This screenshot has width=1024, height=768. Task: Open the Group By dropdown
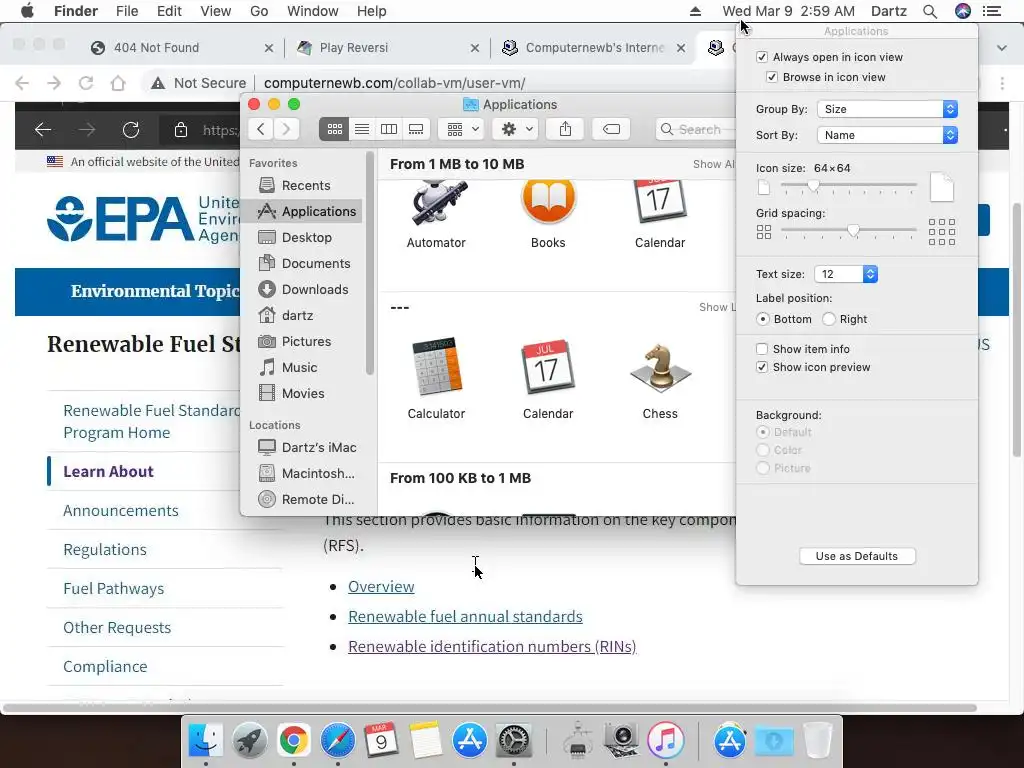point(888,109)
